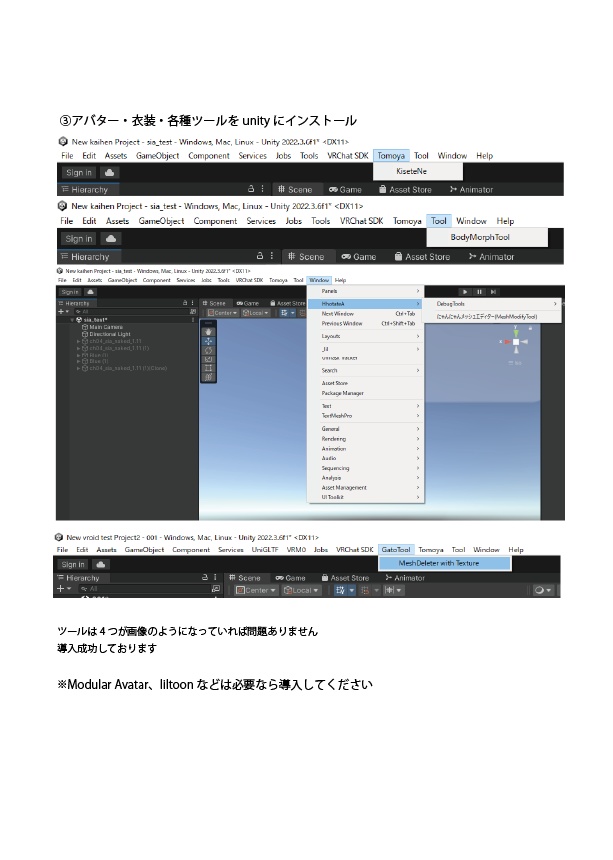
Task: Open the Local rotation dropdown in GatoTool screenshot
Action: tap(301, 590)
